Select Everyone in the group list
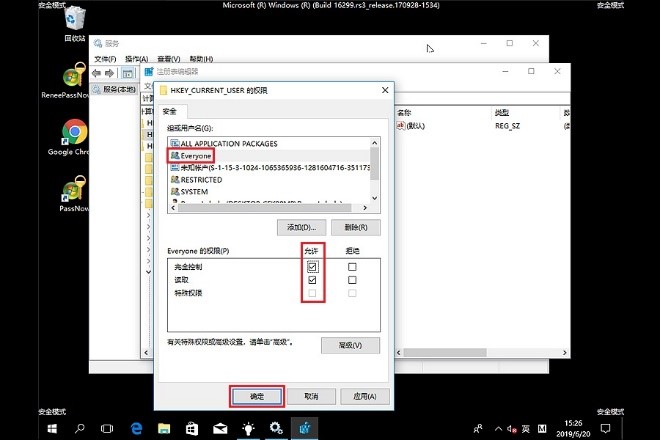 click(269, 156)
